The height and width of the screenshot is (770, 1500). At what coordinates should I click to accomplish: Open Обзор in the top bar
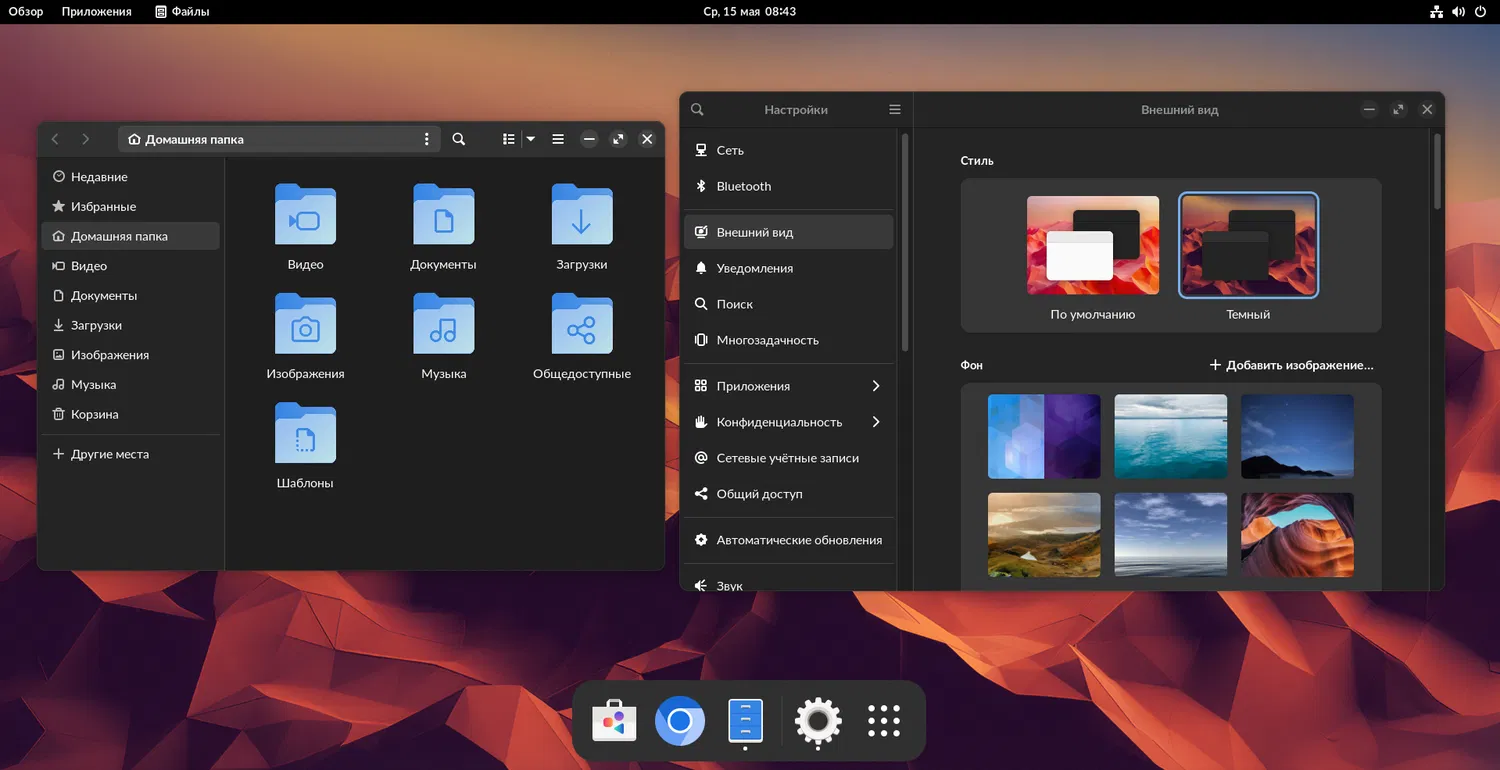tap(26, 12)
